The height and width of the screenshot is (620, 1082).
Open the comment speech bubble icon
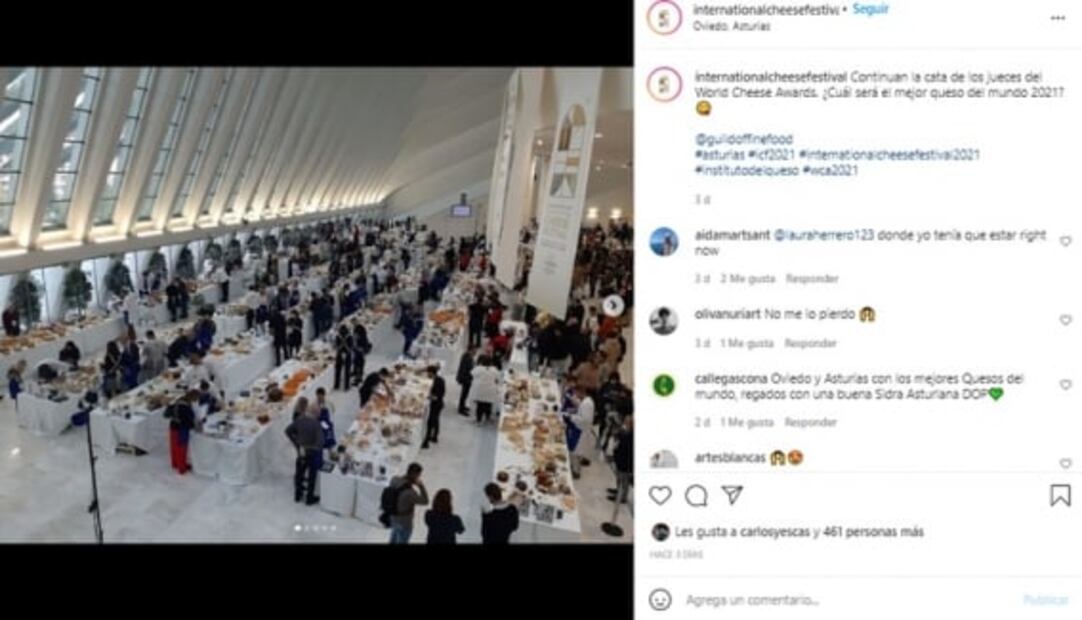tap(696, 496)
